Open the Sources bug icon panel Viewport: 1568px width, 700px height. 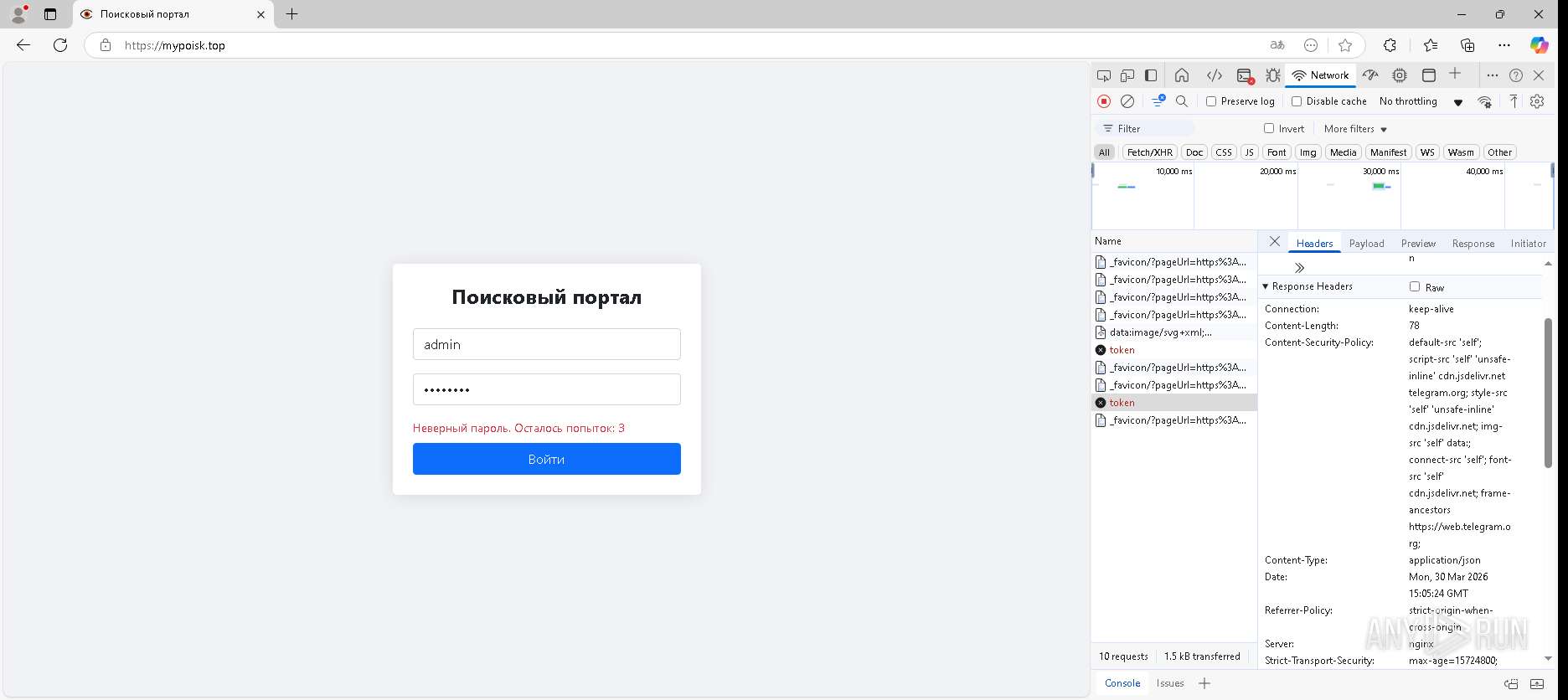pyautogui.click(x=1273, y=75)
